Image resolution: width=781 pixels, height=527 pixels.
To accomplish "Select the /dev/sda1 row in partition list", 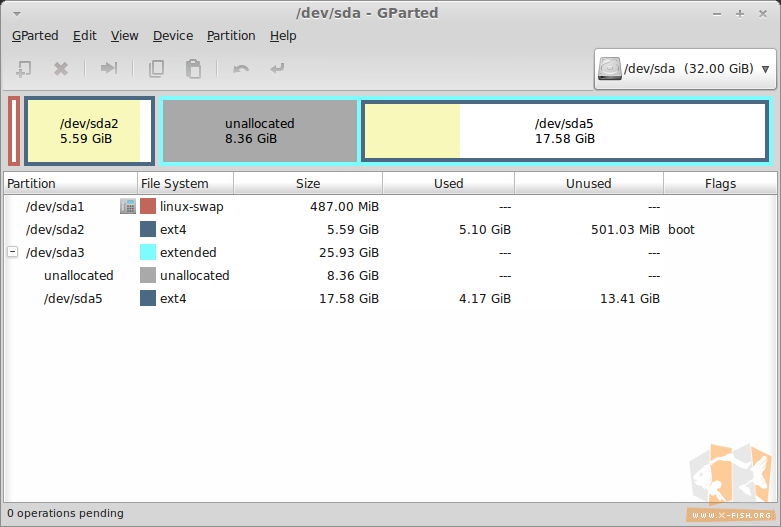I will (x=390, y=206).
